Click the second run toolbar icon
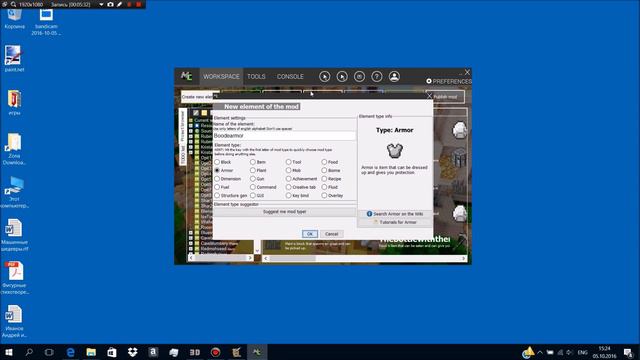 [342, 77]
